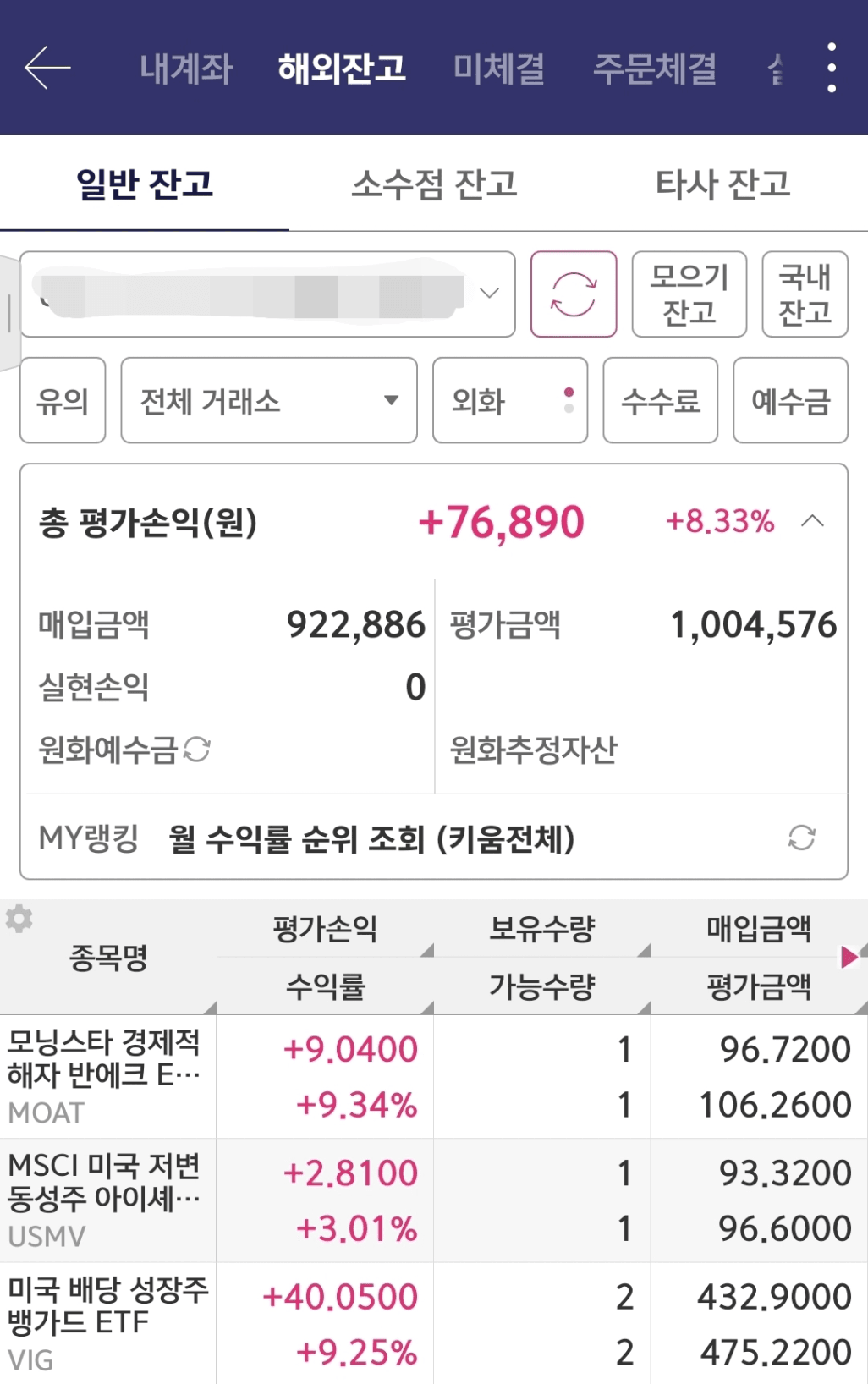Refresh the MY랭킹 ranking icon
868x1384 pixels.
[801, 838]
